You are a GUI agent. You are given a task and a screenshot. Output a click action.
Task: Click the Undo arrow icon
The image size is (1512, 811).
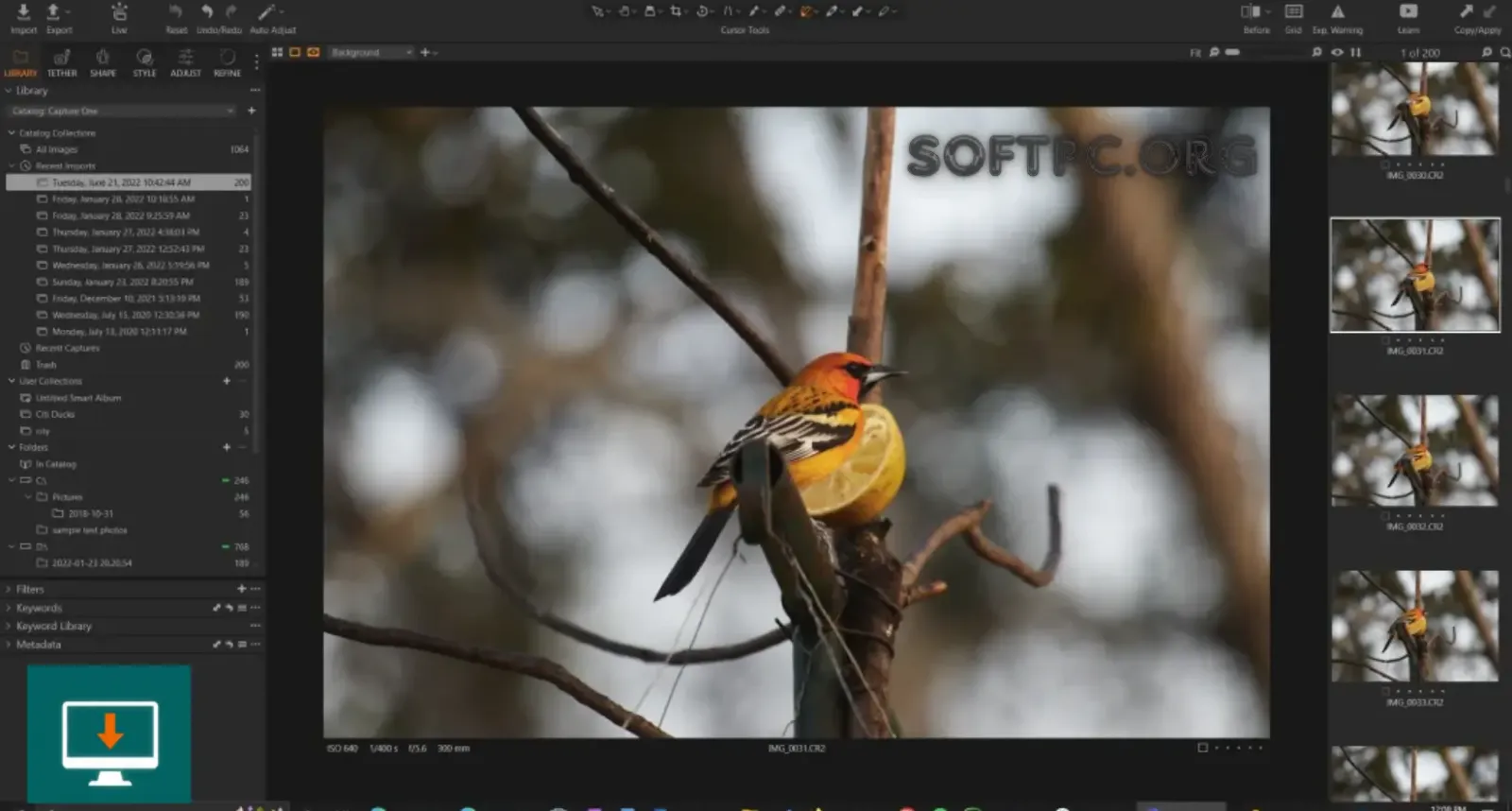point(207,11)
